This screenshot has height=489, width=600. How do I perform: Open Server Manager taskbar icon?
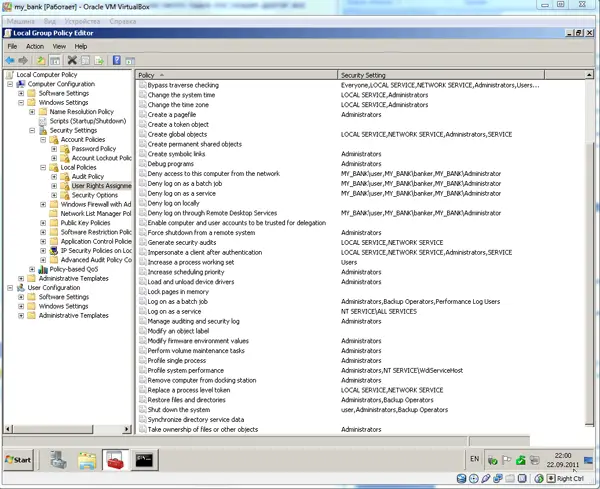point(58,460)
